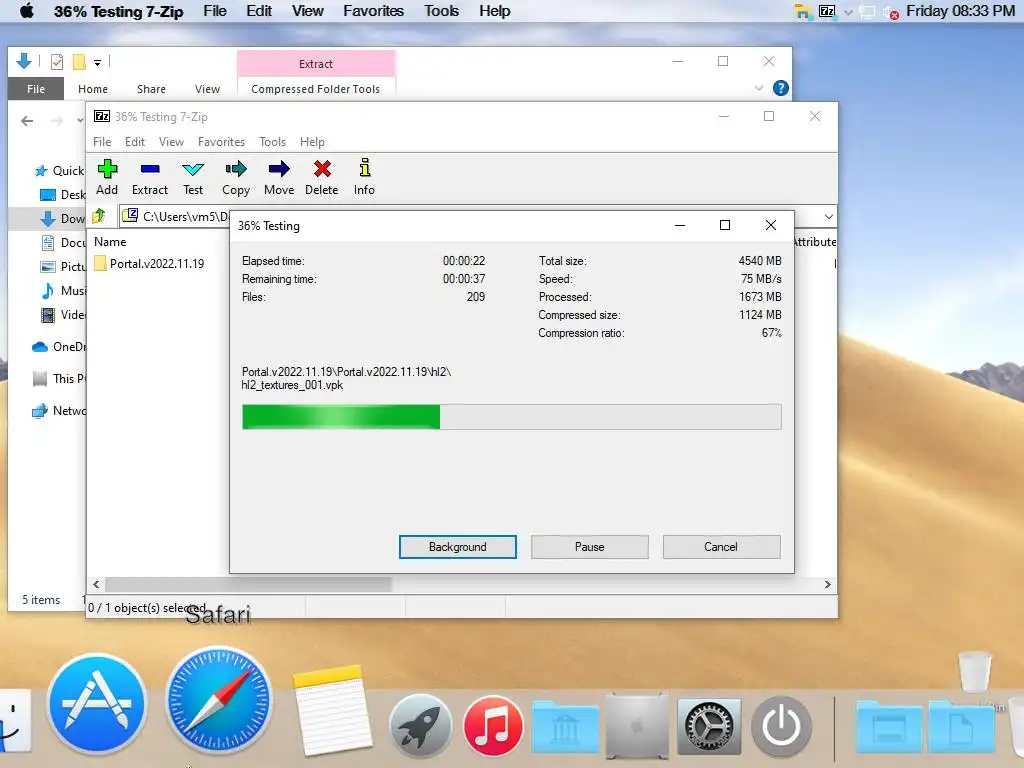Click the new folder icon in Explorer quick access toolbar
The width and height of the screenshot is (1024, 768).
pos(79,62)
